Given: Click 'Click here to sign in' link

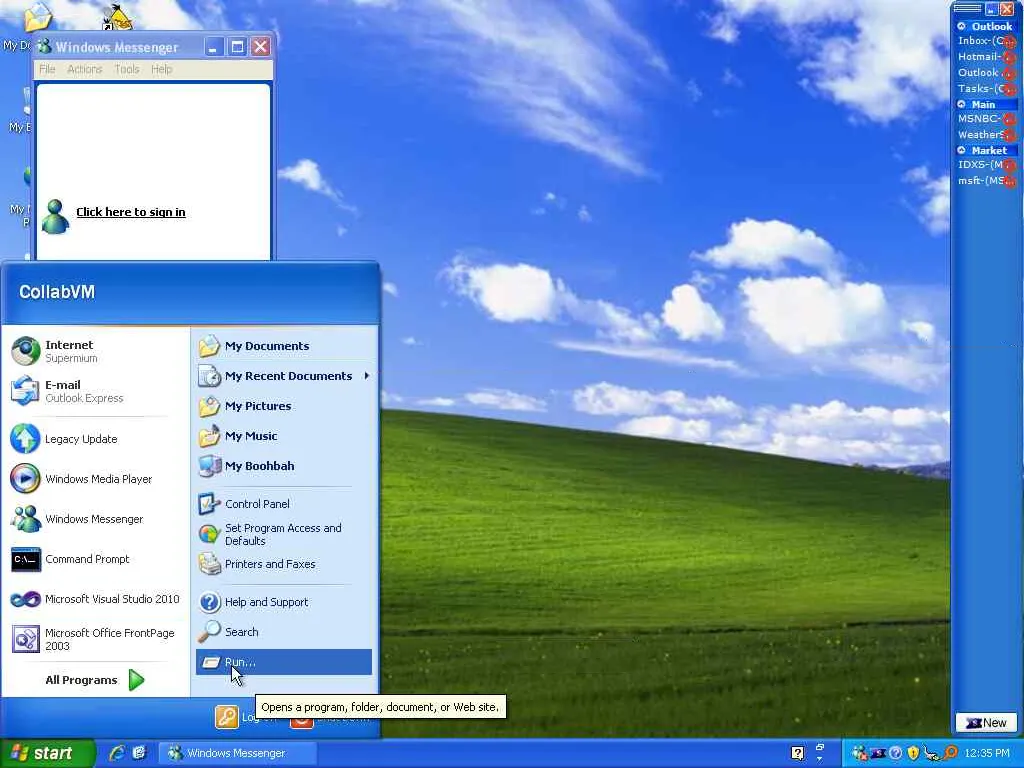Looking at the screenshot, I should pyautogui.click(x=131, y=212).
